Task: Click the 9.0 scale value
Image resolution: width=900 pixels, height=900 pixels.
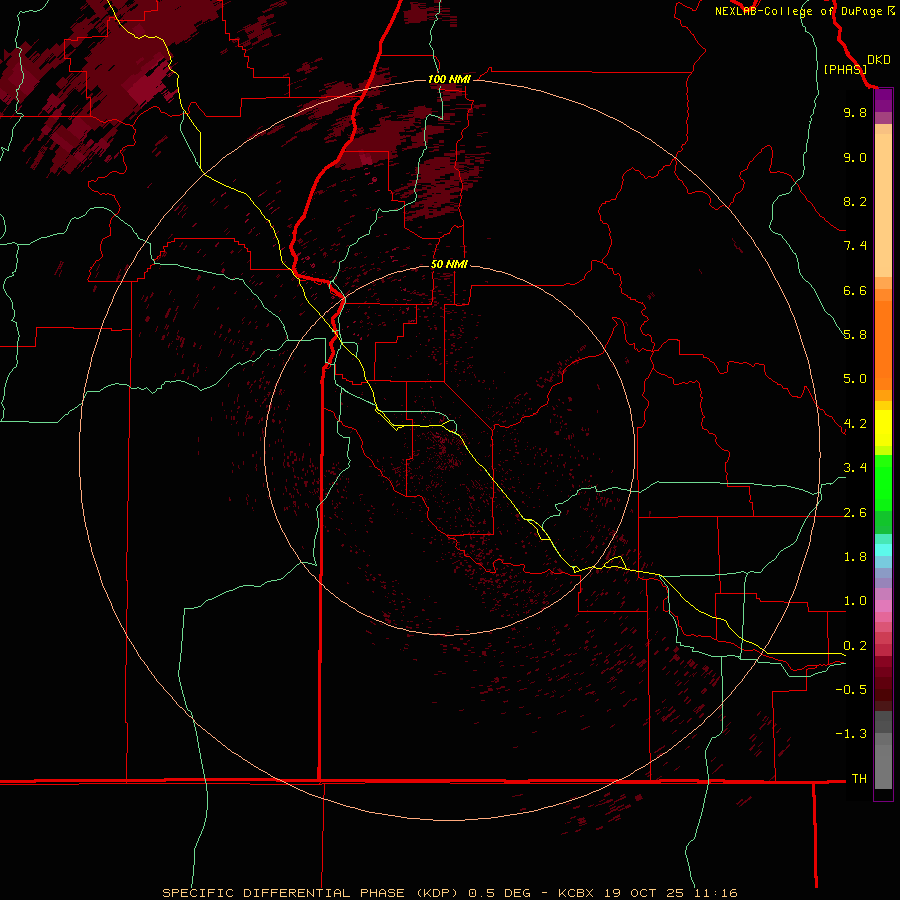Action: 855,157
